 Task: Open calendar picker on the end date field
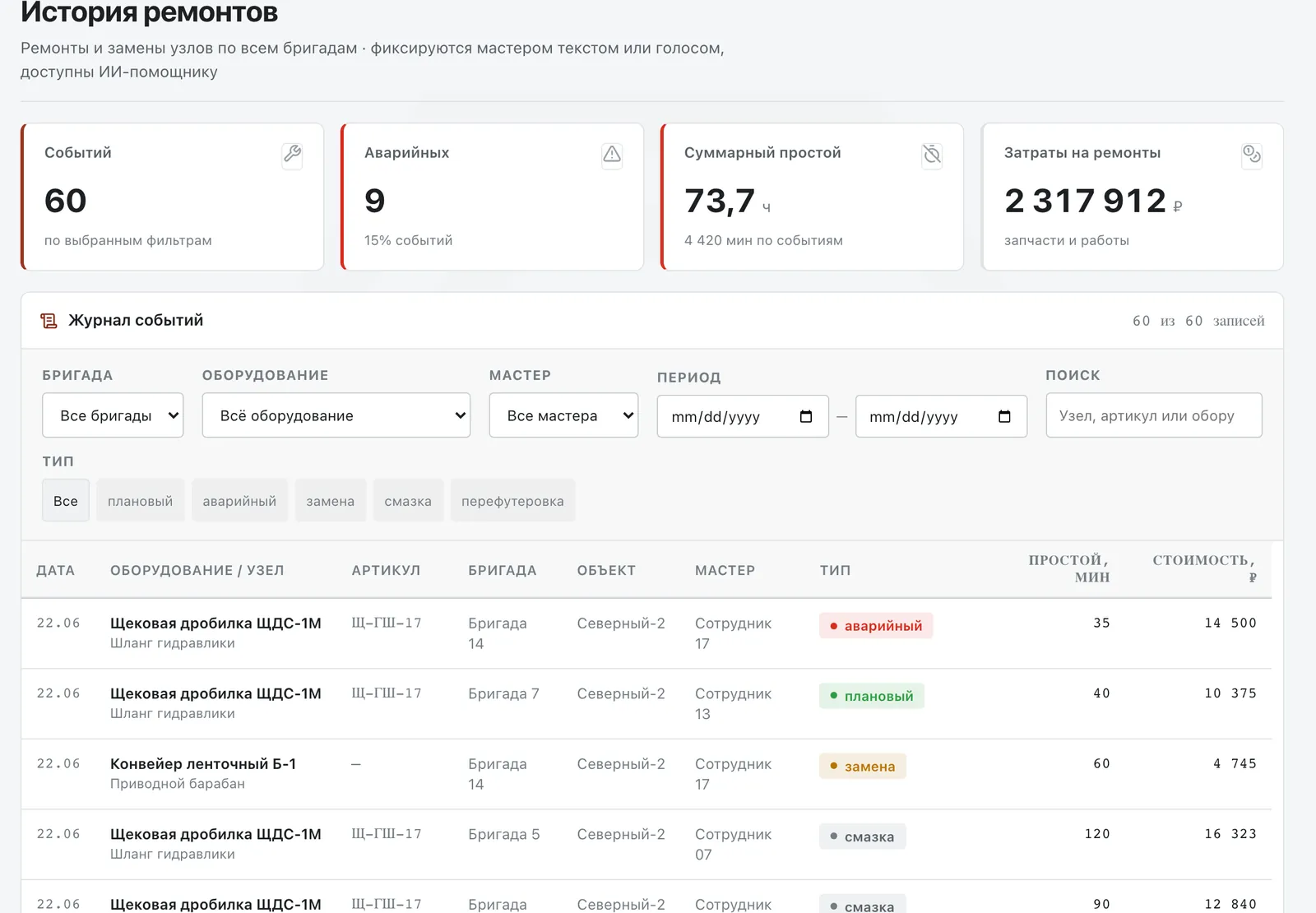point(1004,416)
